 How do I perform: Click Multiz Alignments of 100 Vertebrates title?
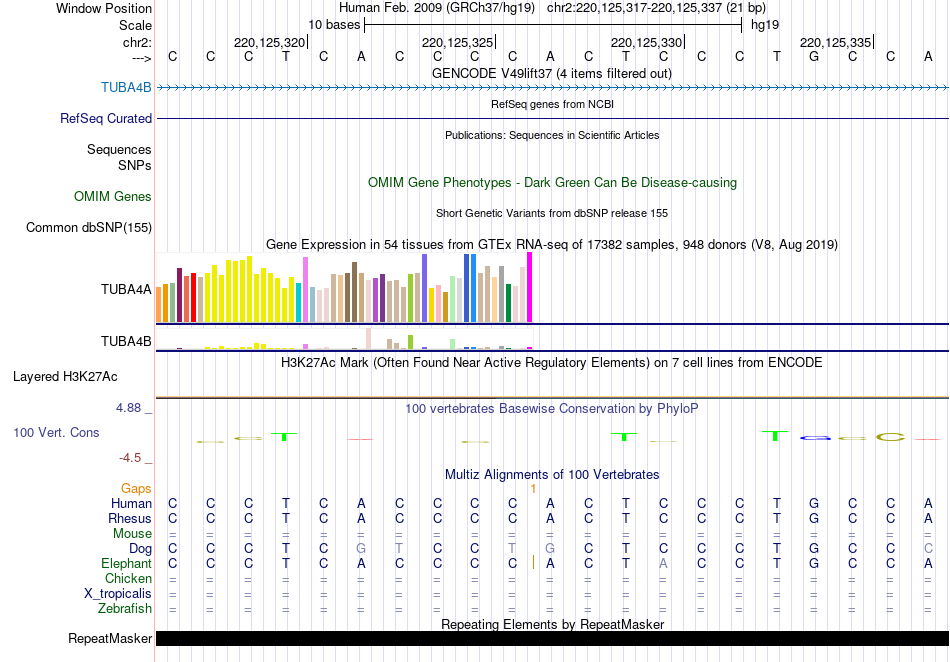tap(552, 474)
